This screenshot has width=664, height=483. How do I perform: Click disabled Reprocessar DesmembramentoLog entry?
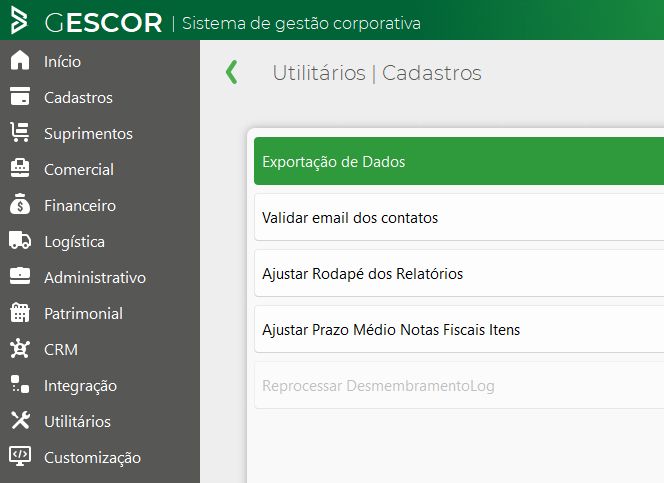(459, 385)
